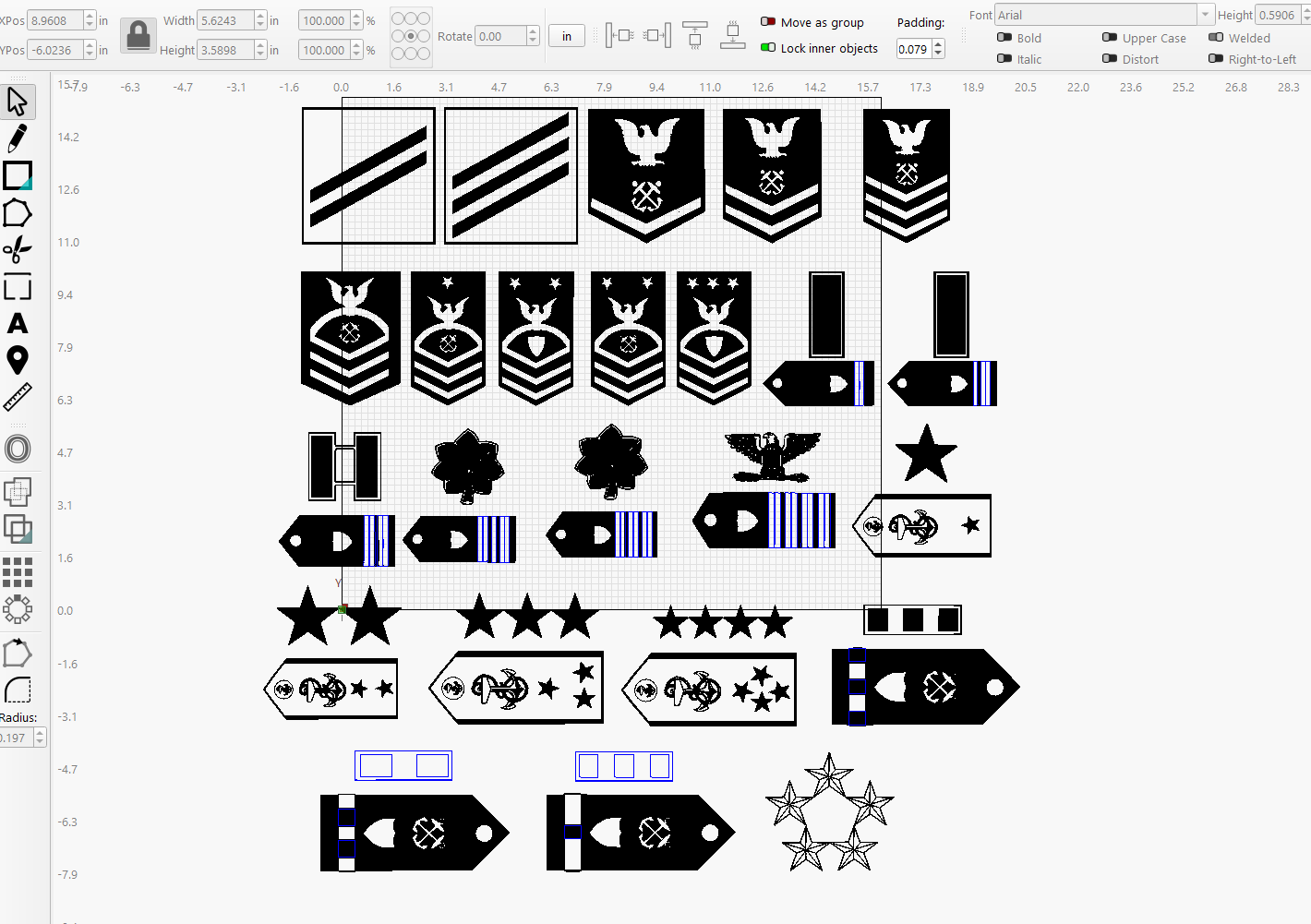Open the Circular Array tool

coord(18,609)
